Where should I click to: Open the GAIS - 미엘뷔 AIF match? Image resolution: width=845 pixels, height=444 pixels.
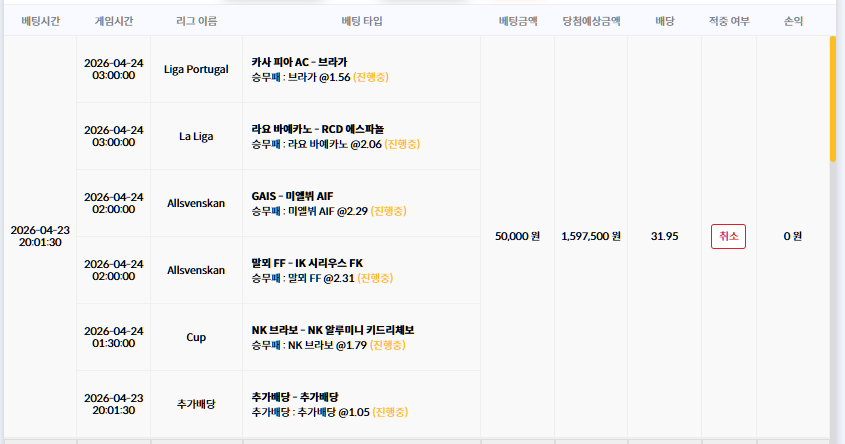292,196
